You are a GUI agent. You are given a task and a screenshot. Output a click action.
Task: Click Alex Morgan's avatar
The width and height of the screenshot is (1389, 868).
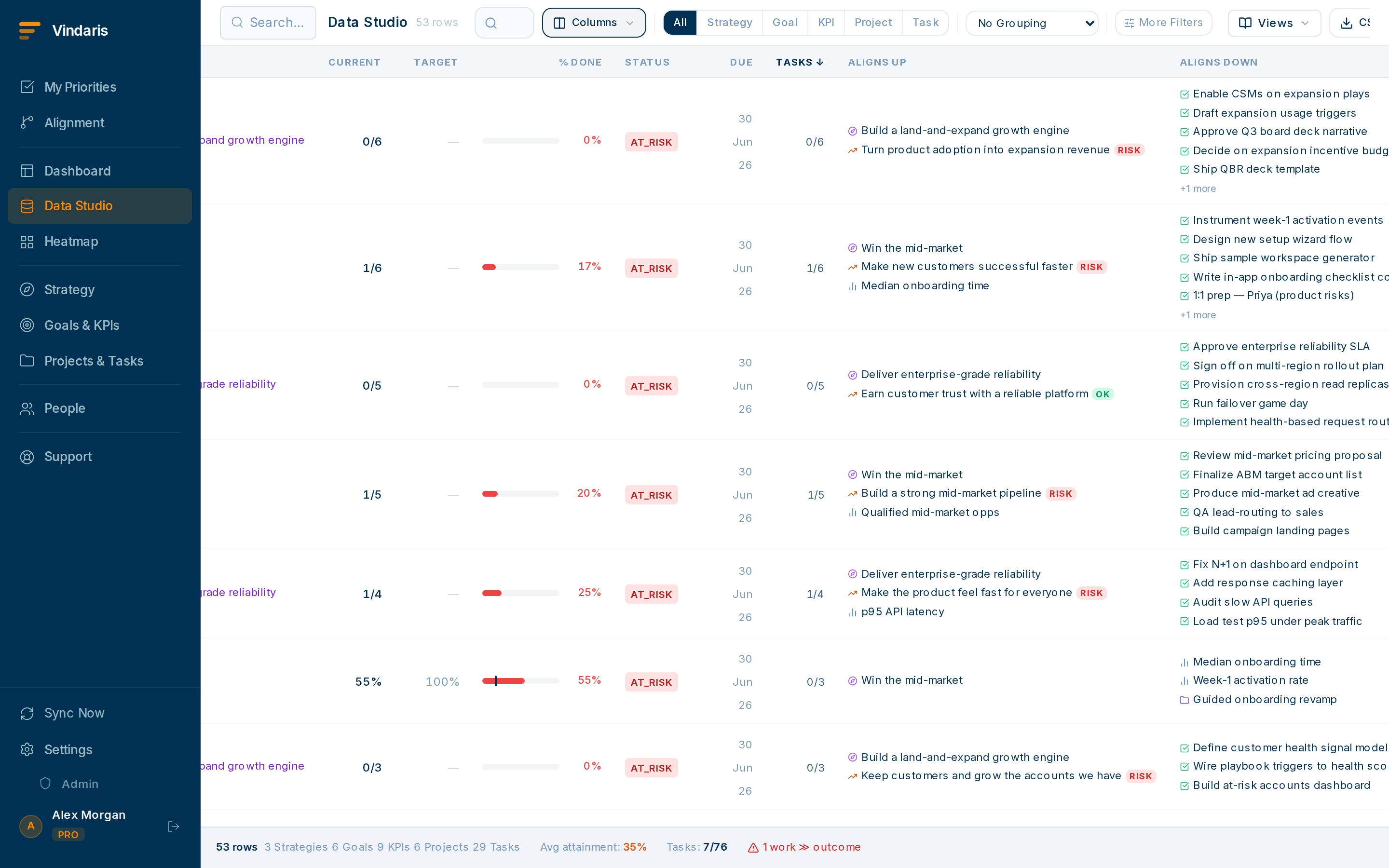coord(31,827)
